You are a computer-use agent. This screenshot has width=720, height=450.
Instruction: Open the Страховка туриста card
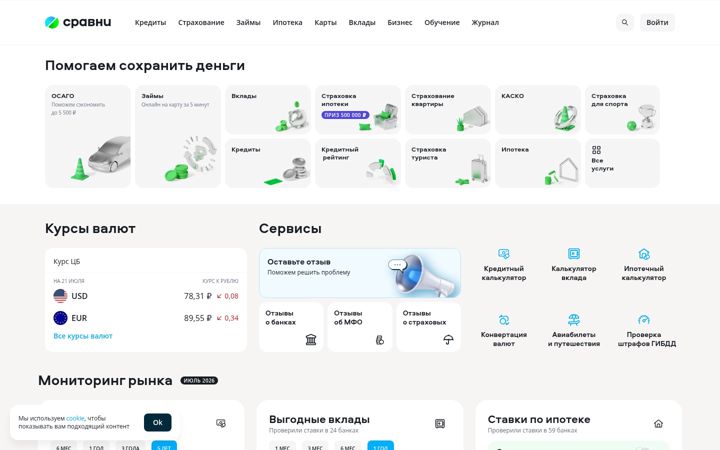[448, 163]
